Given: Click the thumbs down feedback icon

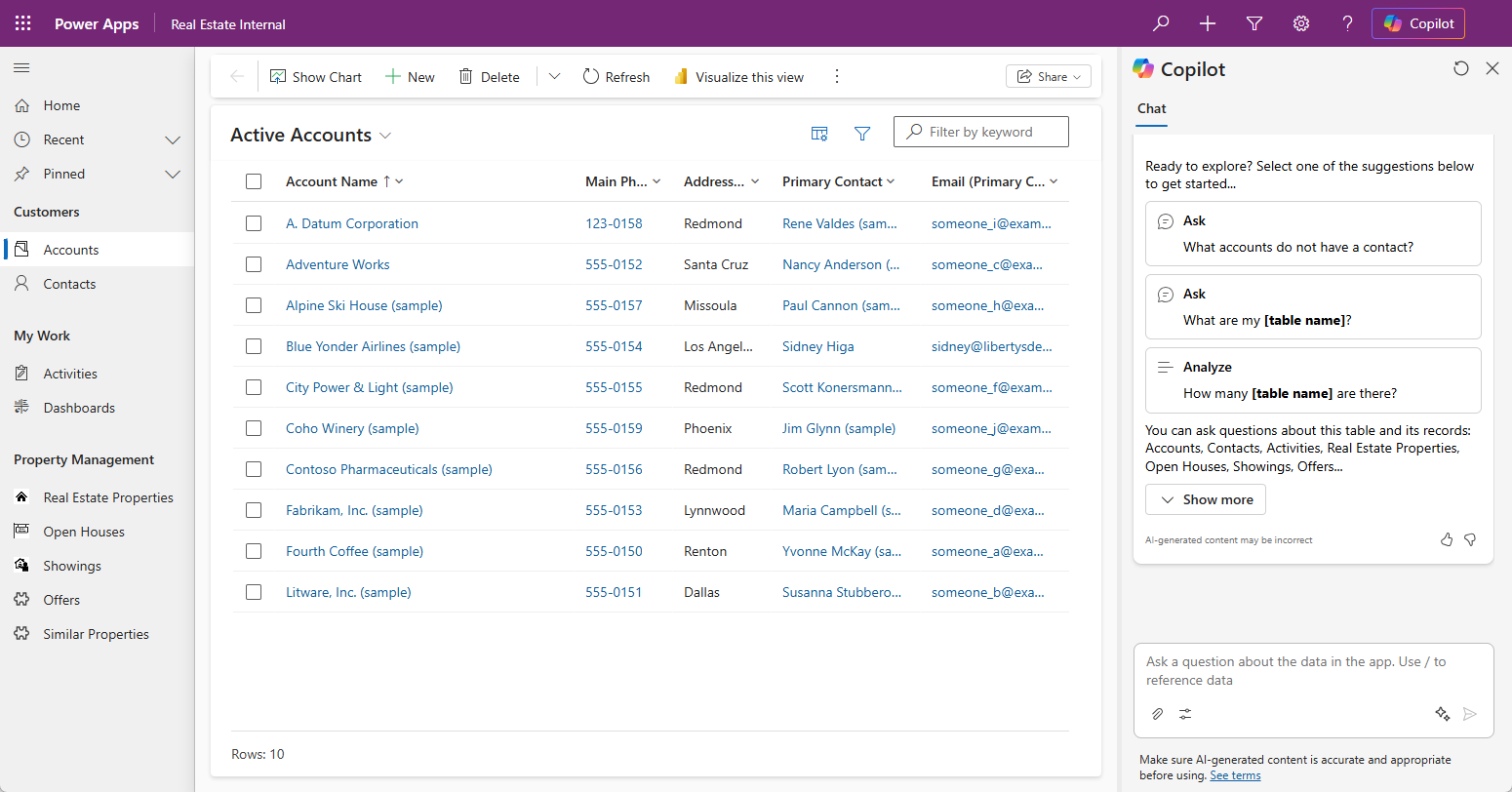Looking at the screenshot, I should pyautogui.click(x=1470, y=539).
